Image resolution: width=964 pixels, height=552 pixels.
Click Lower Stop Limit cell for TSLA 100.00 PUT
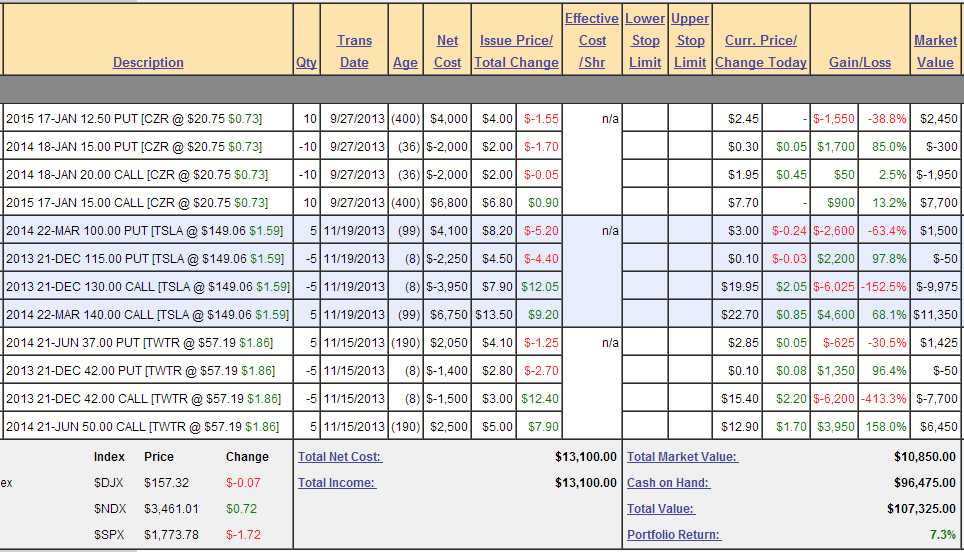(645, 230)
